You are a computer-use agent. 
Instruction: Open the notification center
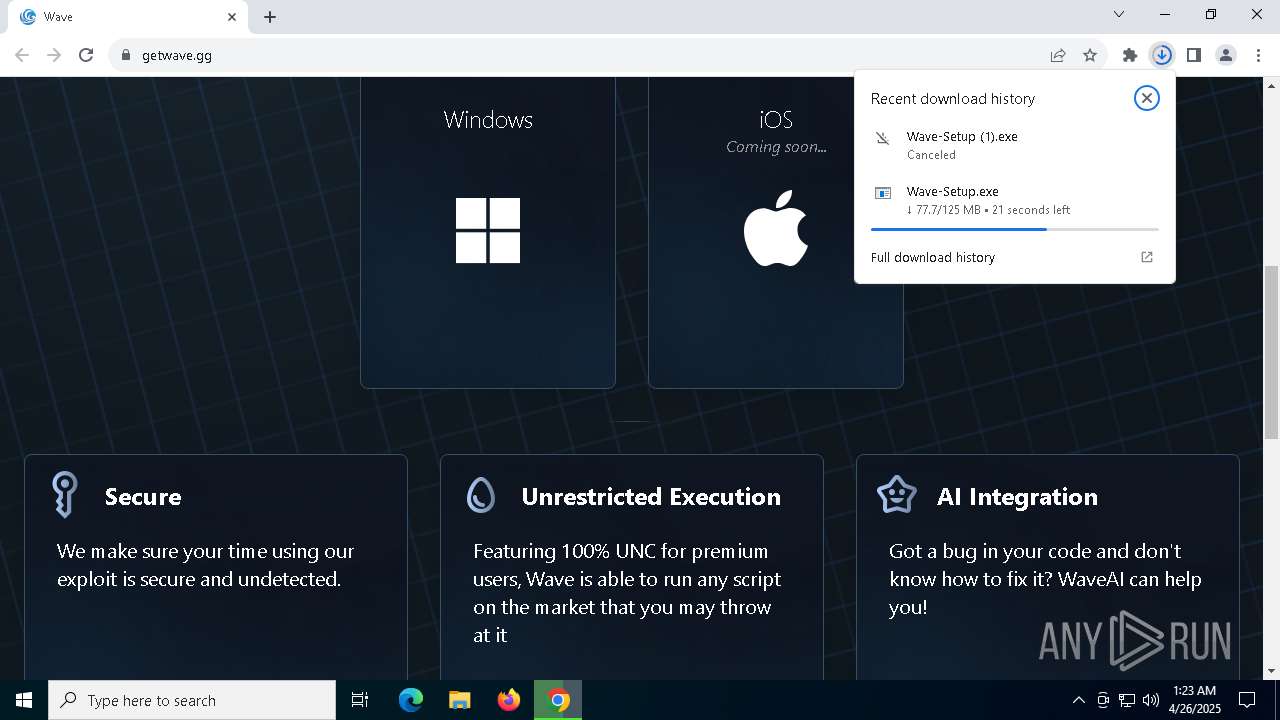click(1247, 700)
